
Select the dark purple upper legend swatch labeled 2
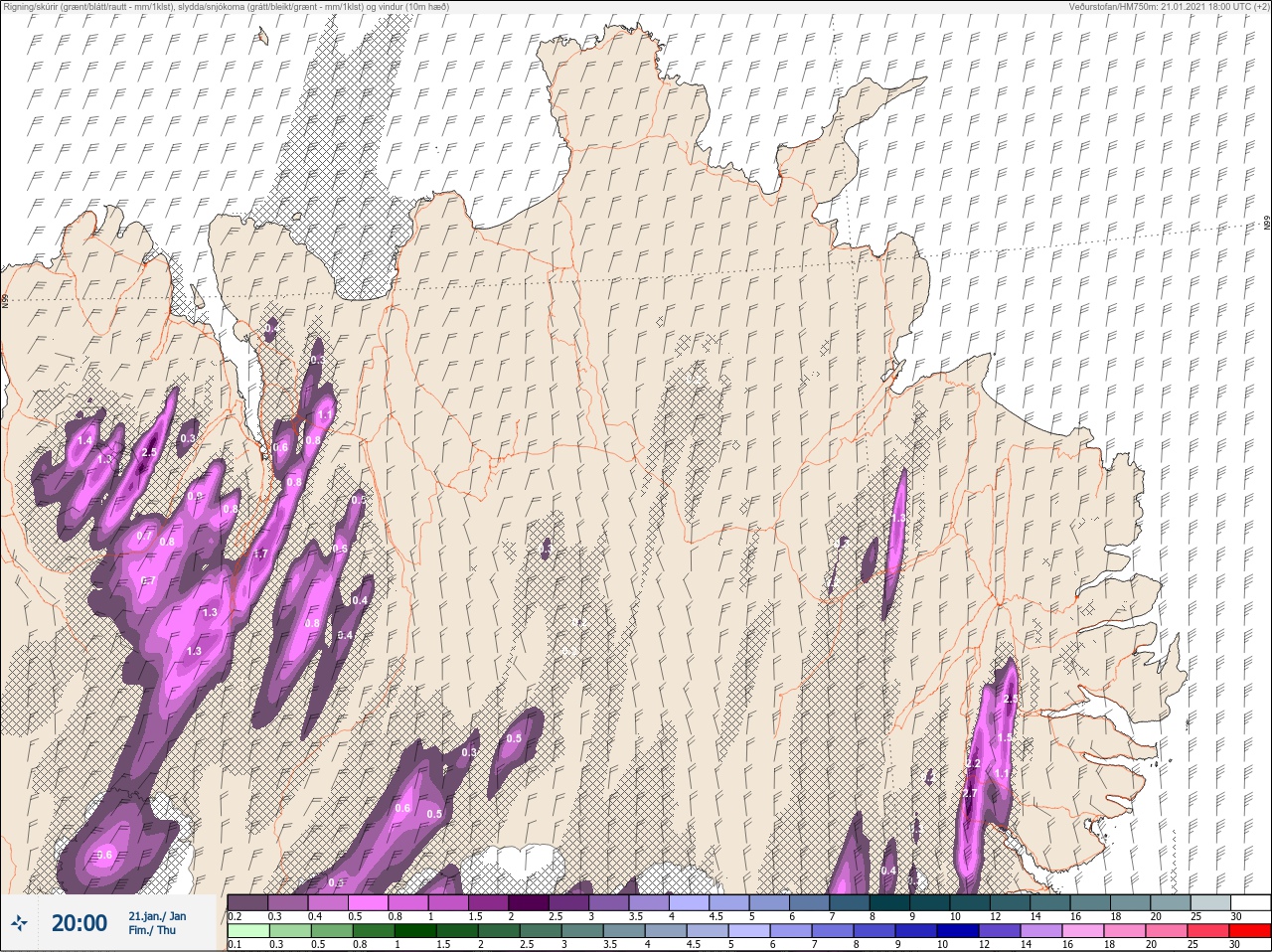click(530, 901)
